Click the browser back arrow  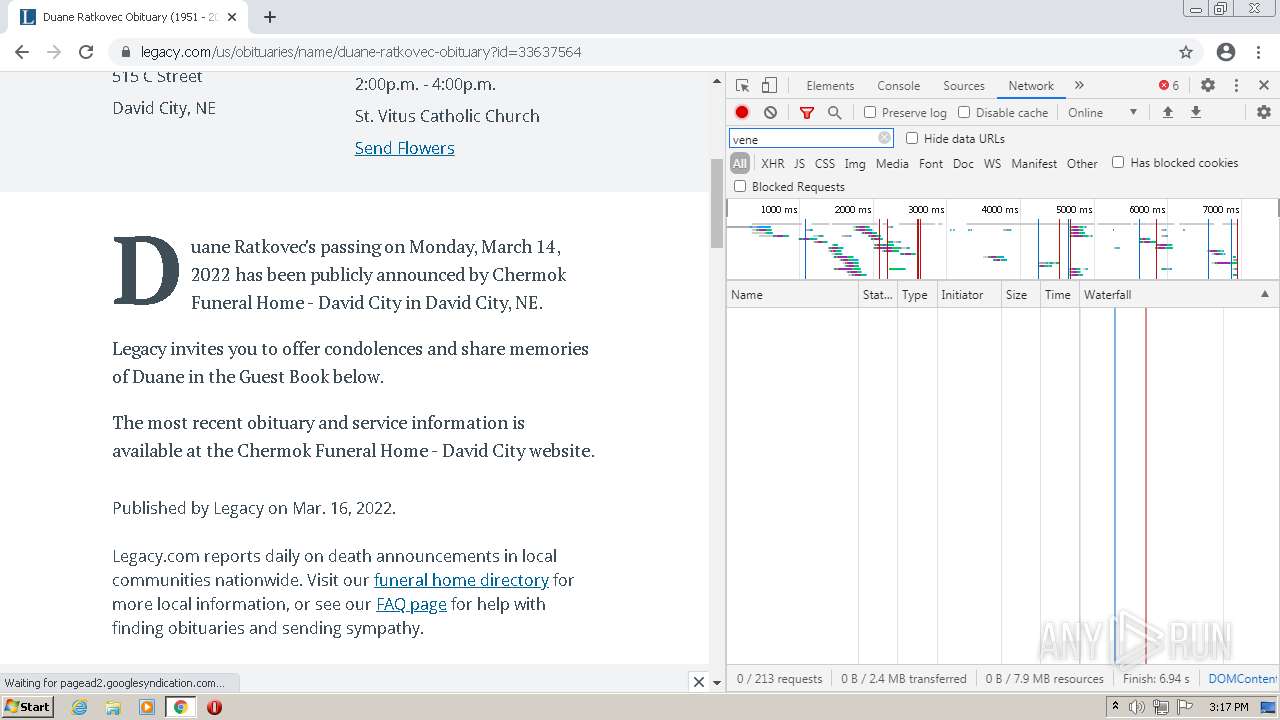point(22,52)
